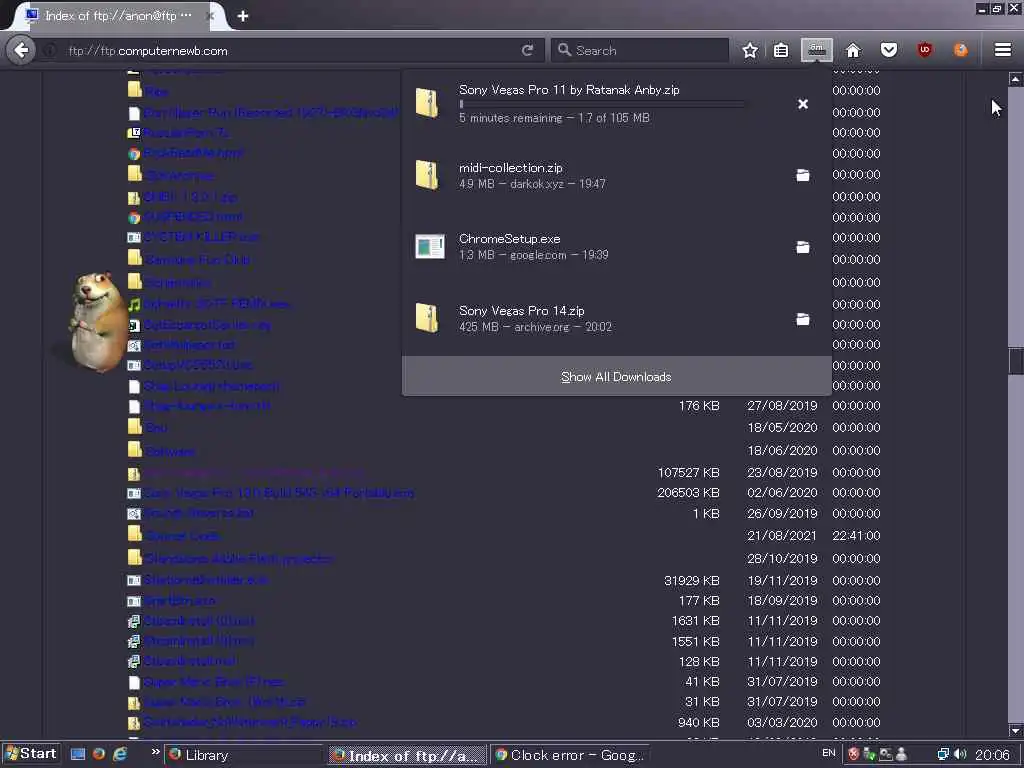Image resolution: width=1024 pixels, height=768 pixels.
Task: Open the Software folder link
Action: pos(170,451)
